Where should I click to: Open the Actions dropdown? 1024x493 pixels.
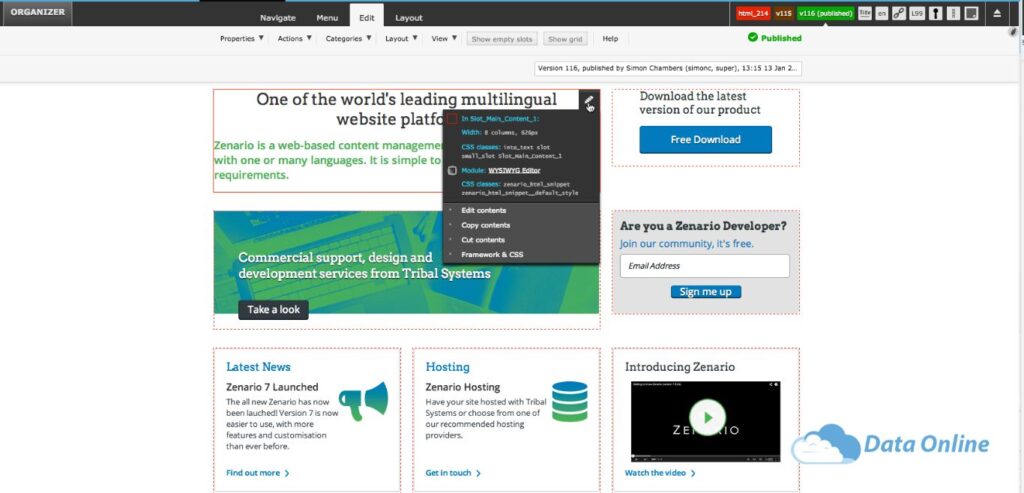pyautogui.click(x=295, y=39)
